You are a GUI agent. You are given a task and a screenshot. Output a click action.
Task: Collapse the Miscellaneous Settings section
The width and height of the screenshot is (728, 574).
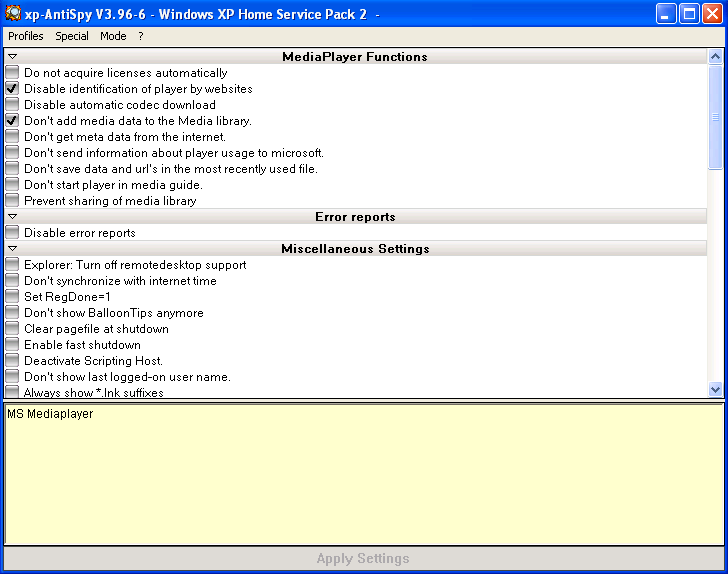click(x=13, y=248)
